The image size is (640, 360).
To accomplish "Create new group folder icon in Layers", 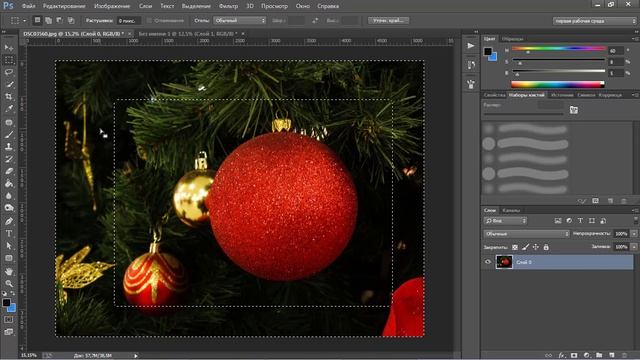I will 599,356.
